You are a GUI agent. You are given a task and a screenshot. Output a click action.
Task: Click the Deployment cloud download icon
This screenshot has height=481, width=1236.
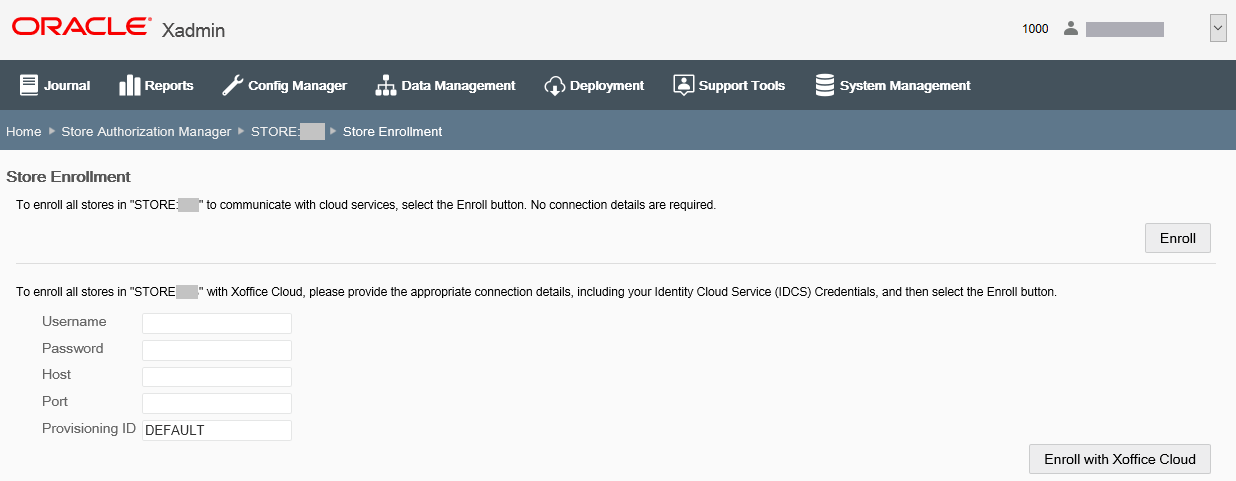coord(555,86)
